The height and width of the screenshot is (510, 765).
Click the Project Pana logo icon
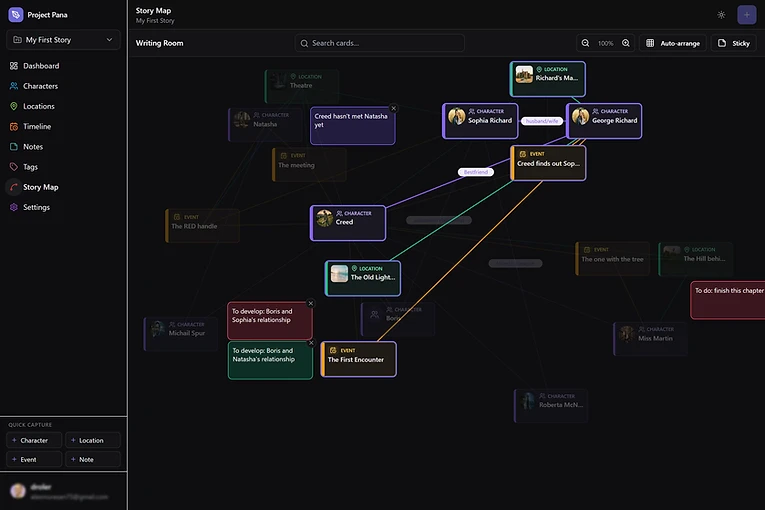16,15
